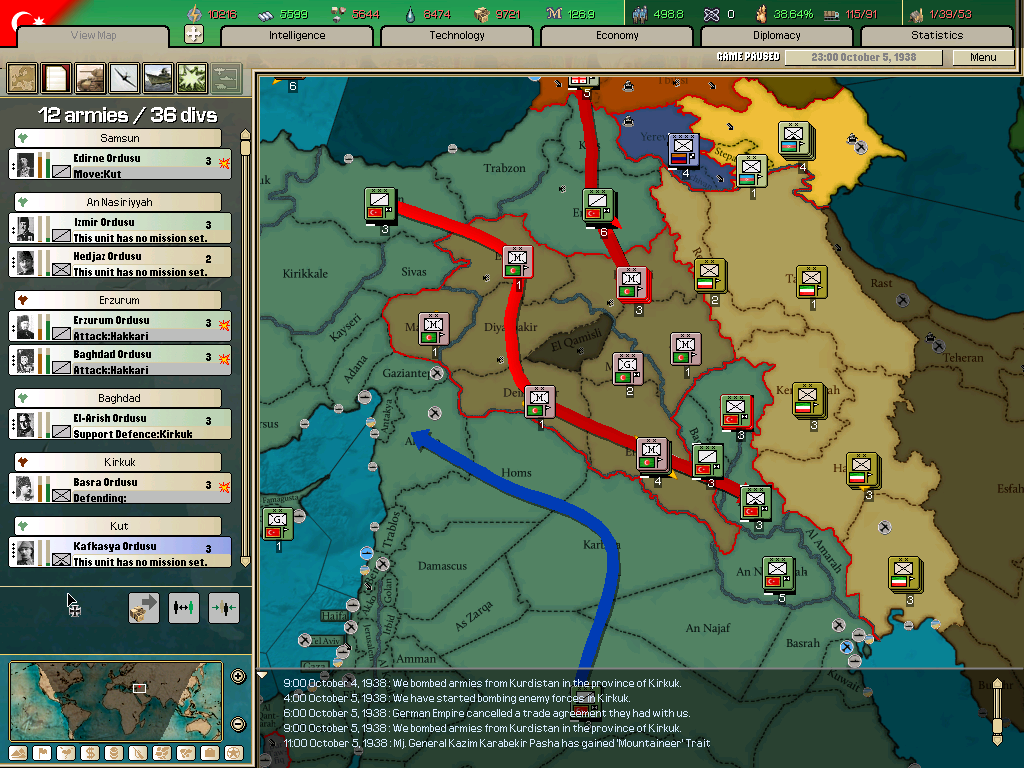Zoom in with the minimap plus button

(x=238, y=676)
